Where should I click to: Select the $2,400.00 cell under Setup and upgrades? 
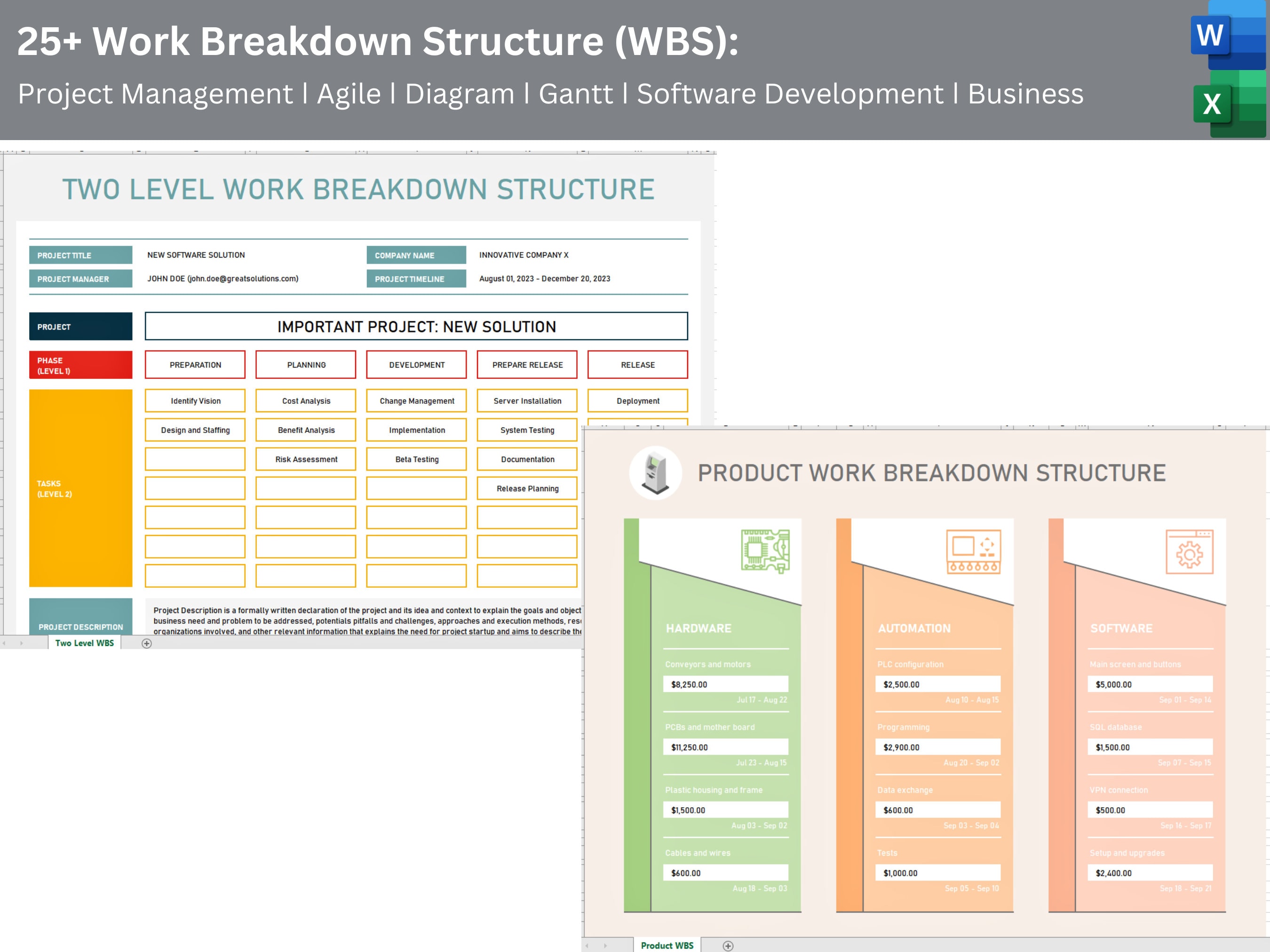coord(1150,872)
